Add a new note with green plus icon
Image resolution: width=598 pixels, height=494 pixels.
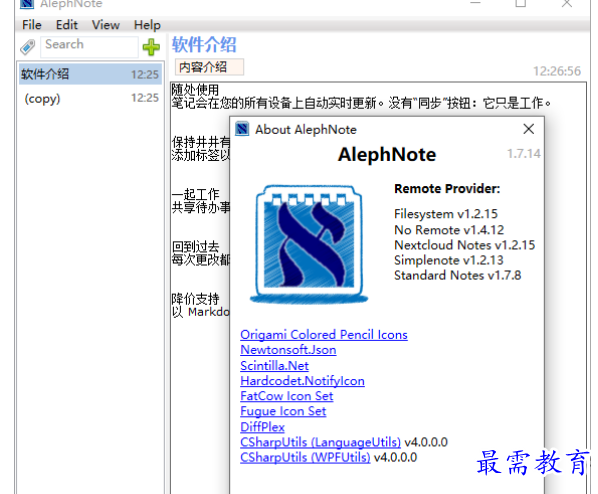click(151, 47)
